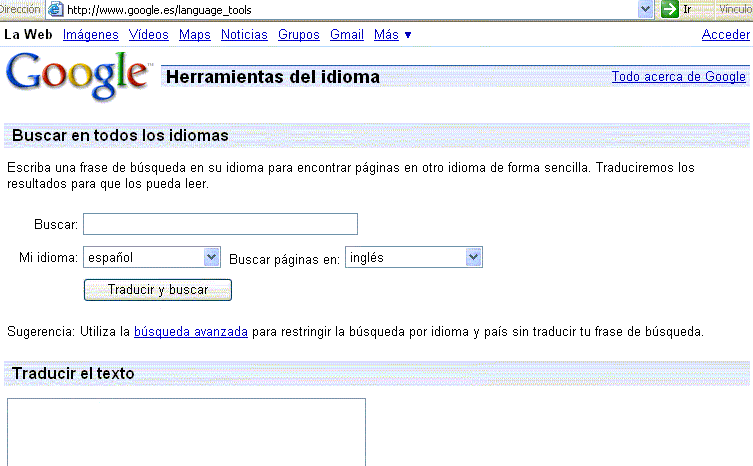Click the Traducir el texto text area
Image resolution: width=753 pixels, height=466 pixels.
[186, 432]
